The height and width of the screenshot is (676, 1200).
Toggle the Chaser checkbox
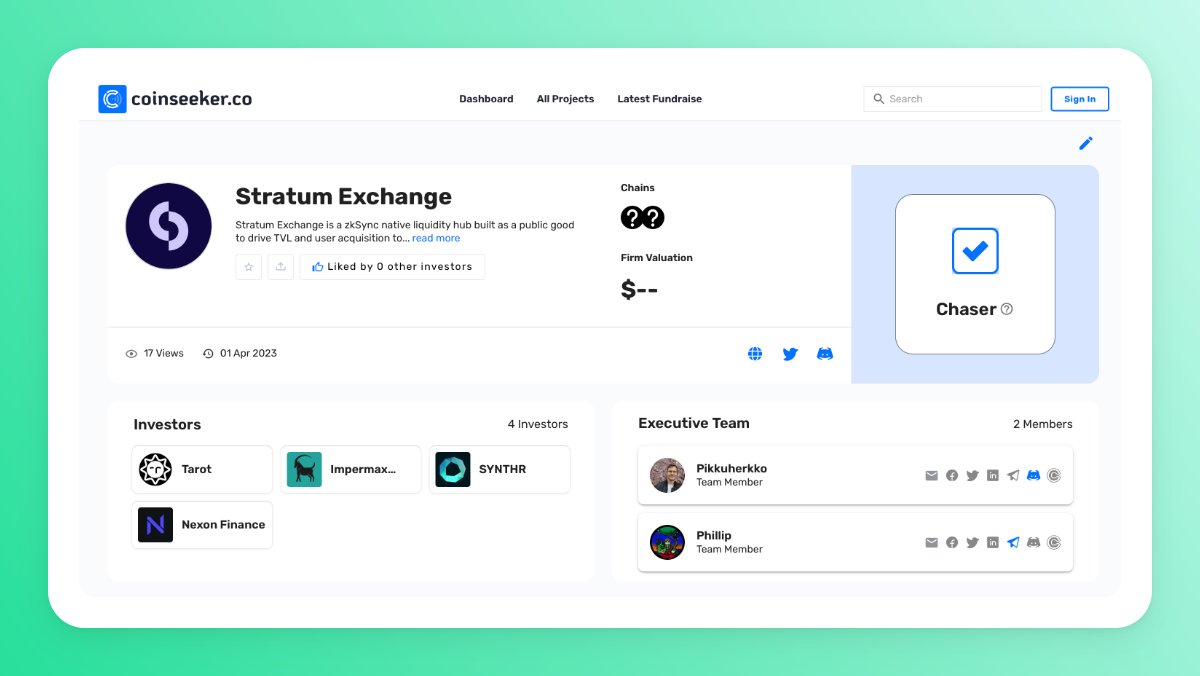975,251
